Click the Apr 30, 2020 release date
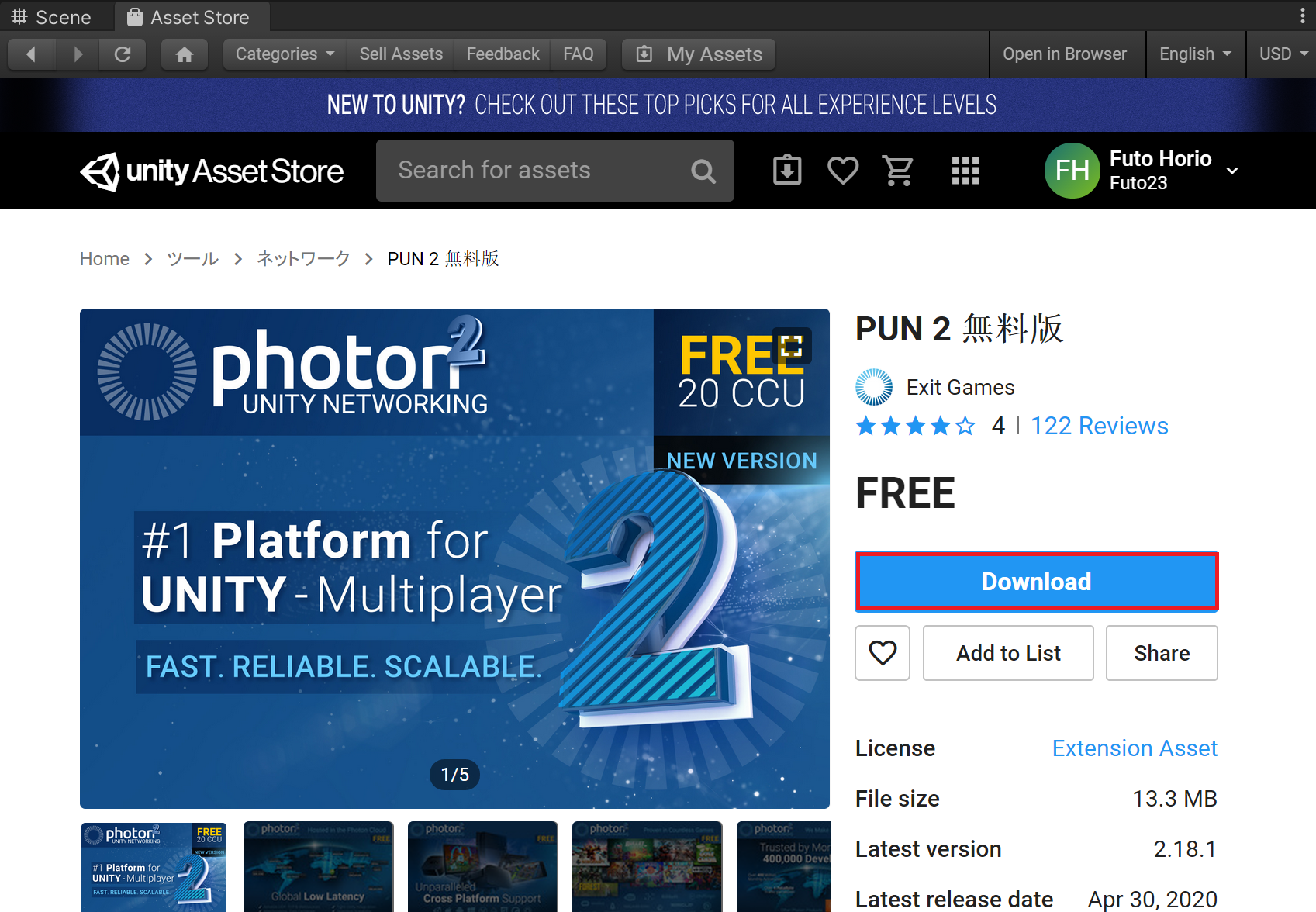The width and height of the screenshot is (1316, 912). click(x=1152, y=900)
